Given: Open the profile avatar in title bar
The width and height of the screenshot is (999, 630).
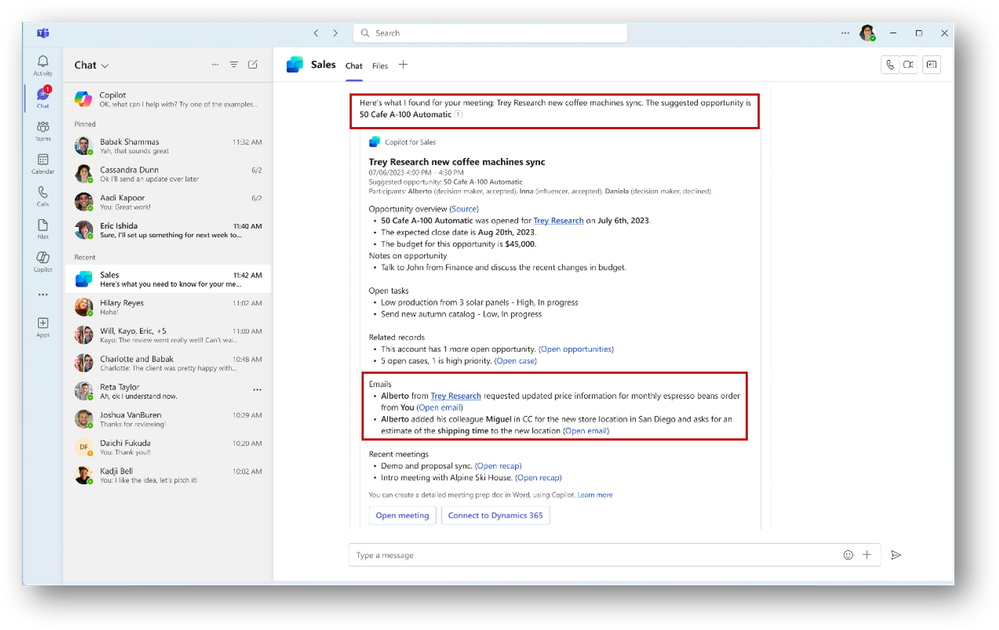Looking at the screenshot, I should [x=867, y=32].
